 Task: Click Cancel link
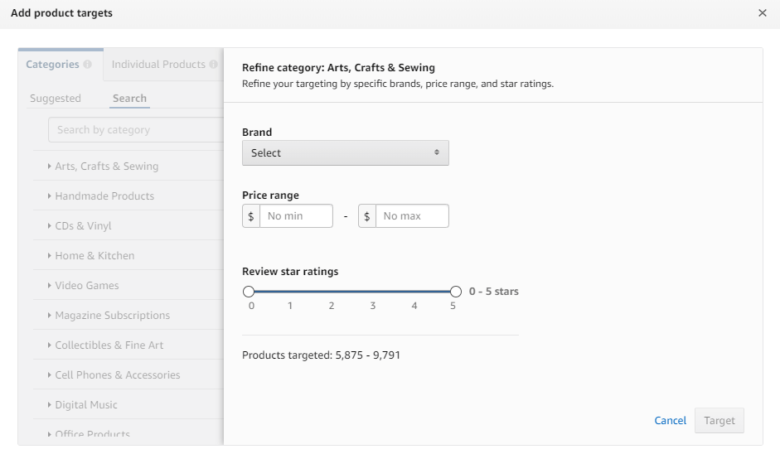[670, 421]
